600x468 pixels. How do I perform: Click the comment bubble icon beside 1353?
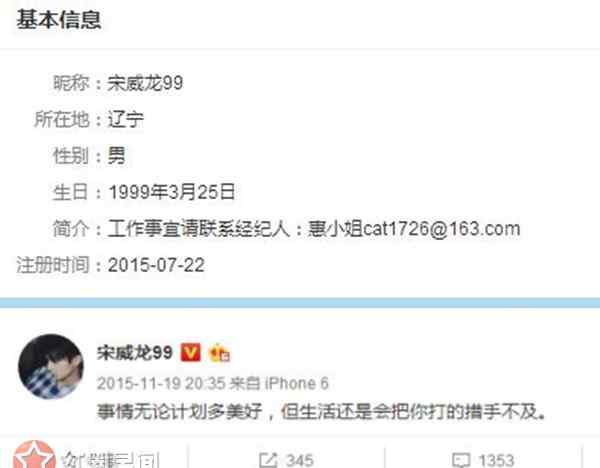[x=461, y=460]
